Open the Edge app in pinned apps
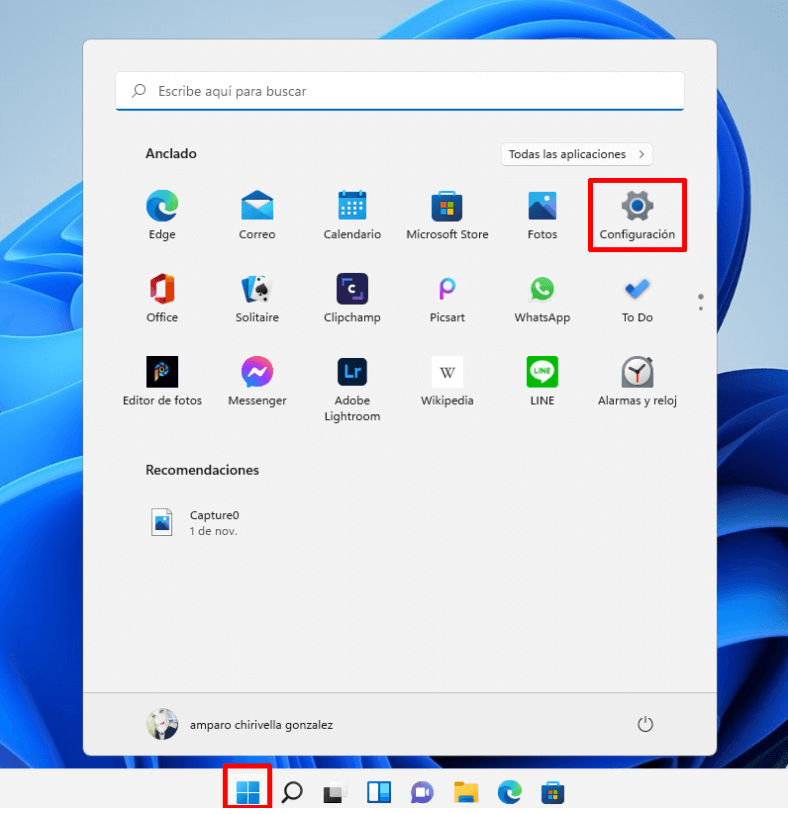 point(162,215)
